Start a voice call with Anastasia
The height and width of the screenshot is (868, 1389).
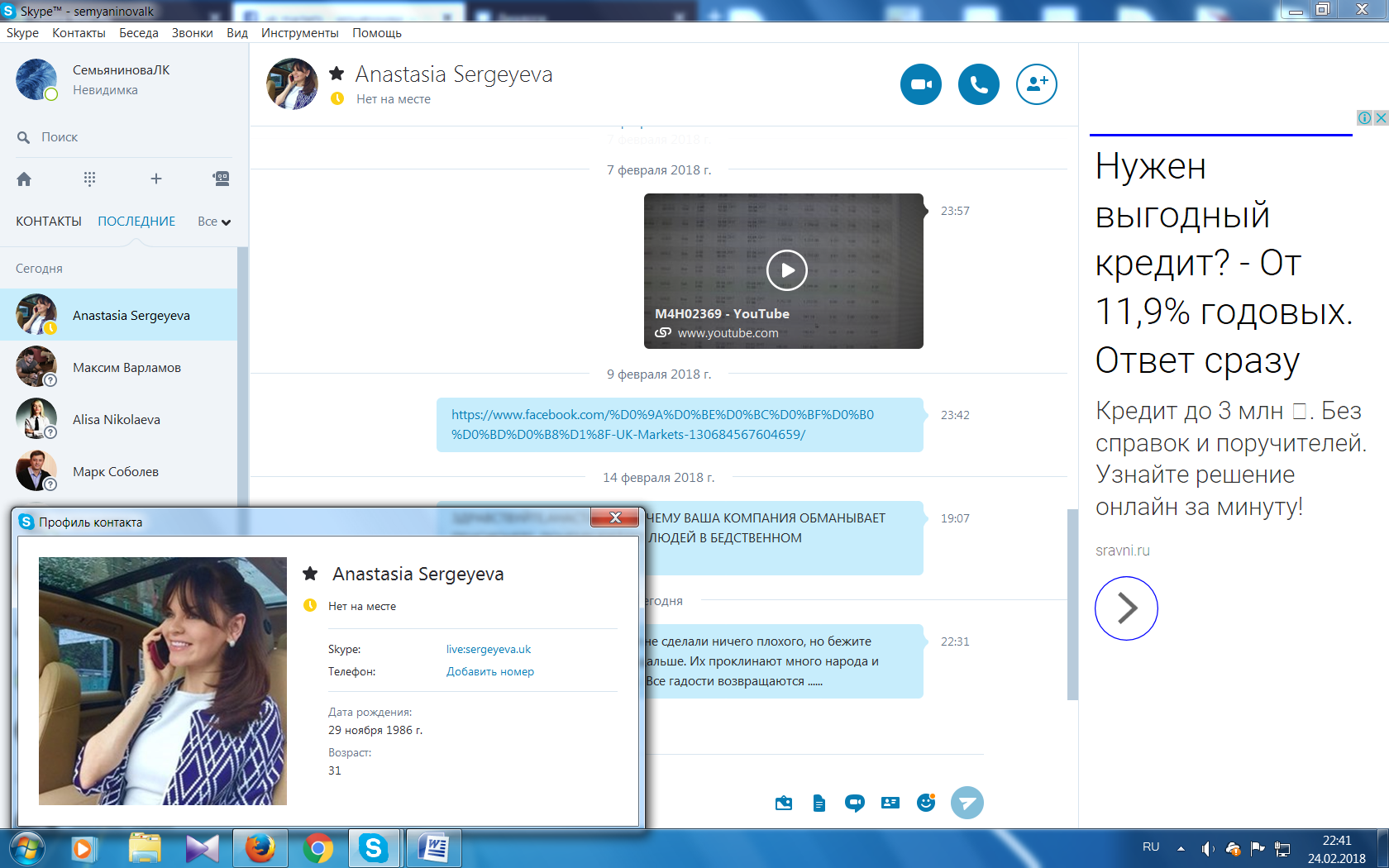[x=978, y=84]
